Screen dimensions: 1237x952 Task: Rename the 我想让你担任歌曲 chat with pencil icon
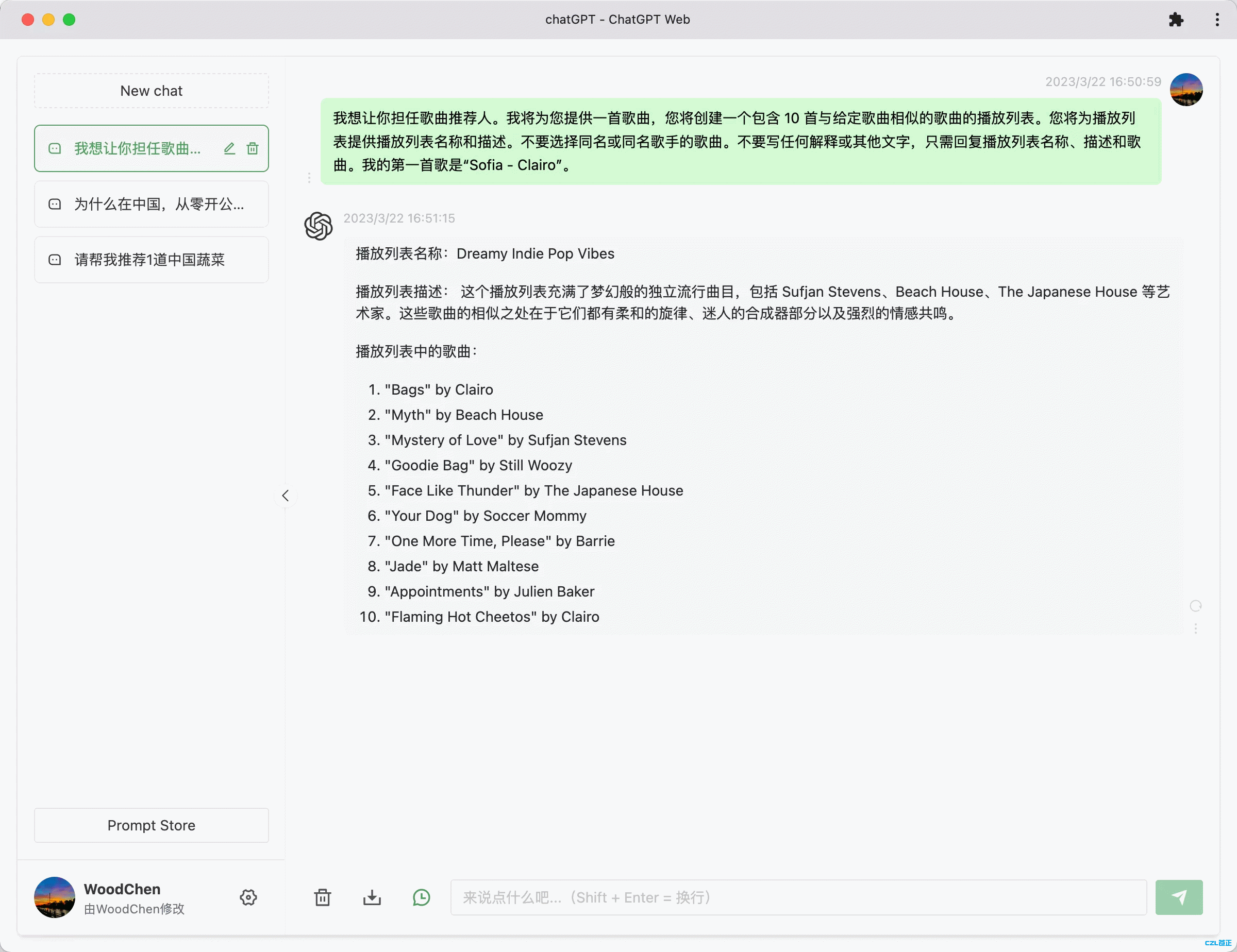pyautogui.click(x=229, y=148)
